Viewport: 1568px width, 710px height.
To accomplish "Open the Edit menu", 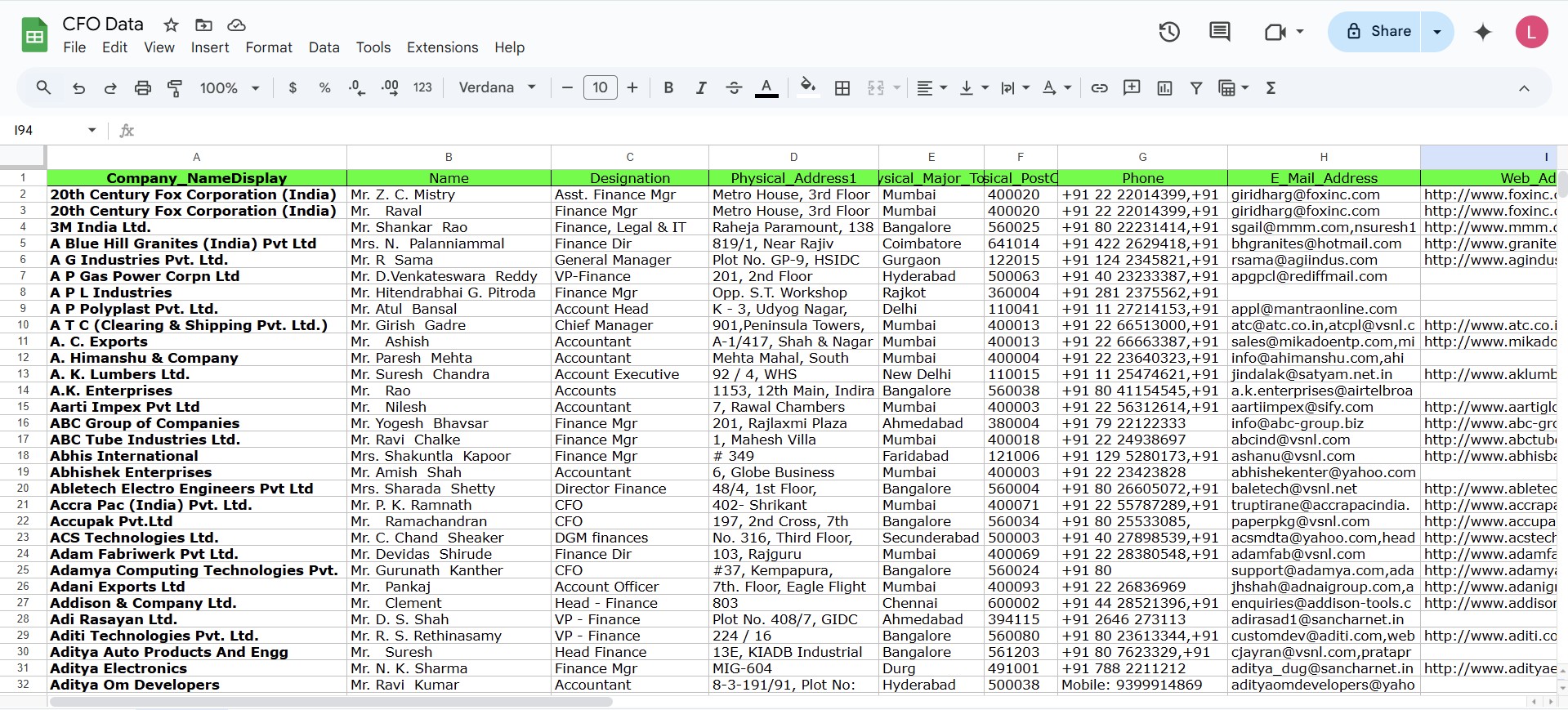I will [x=114, y=47].
